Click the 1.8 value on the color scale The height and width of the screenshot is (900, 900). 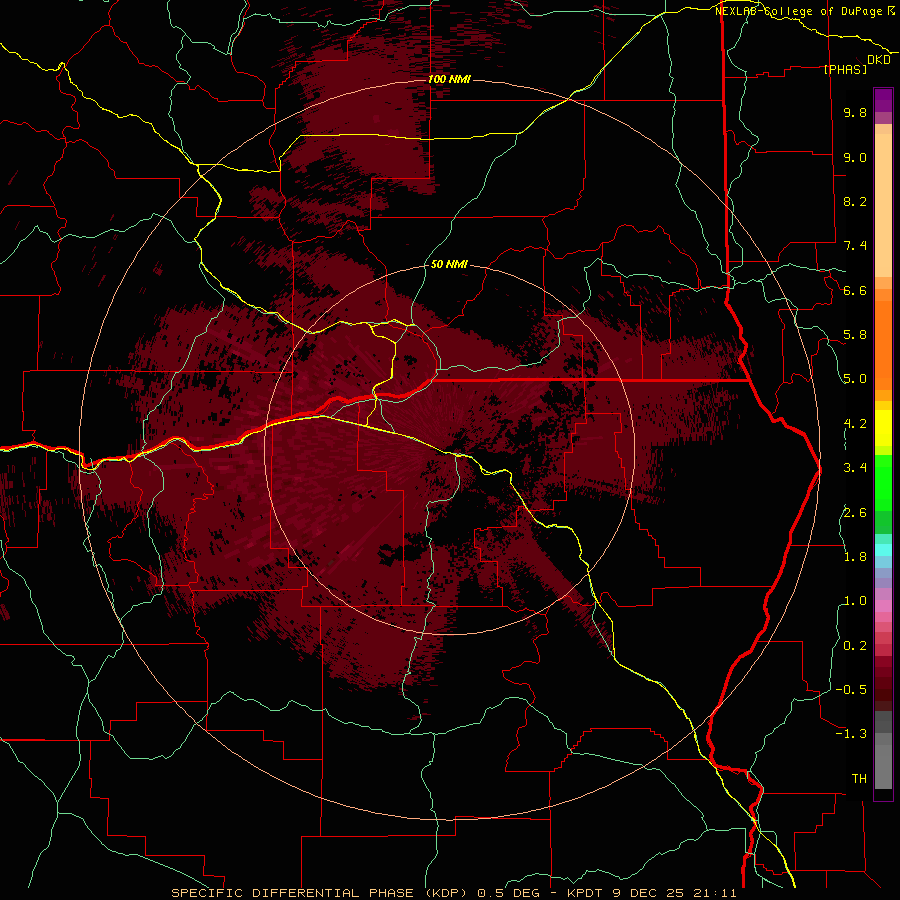[x=855, y=557]
